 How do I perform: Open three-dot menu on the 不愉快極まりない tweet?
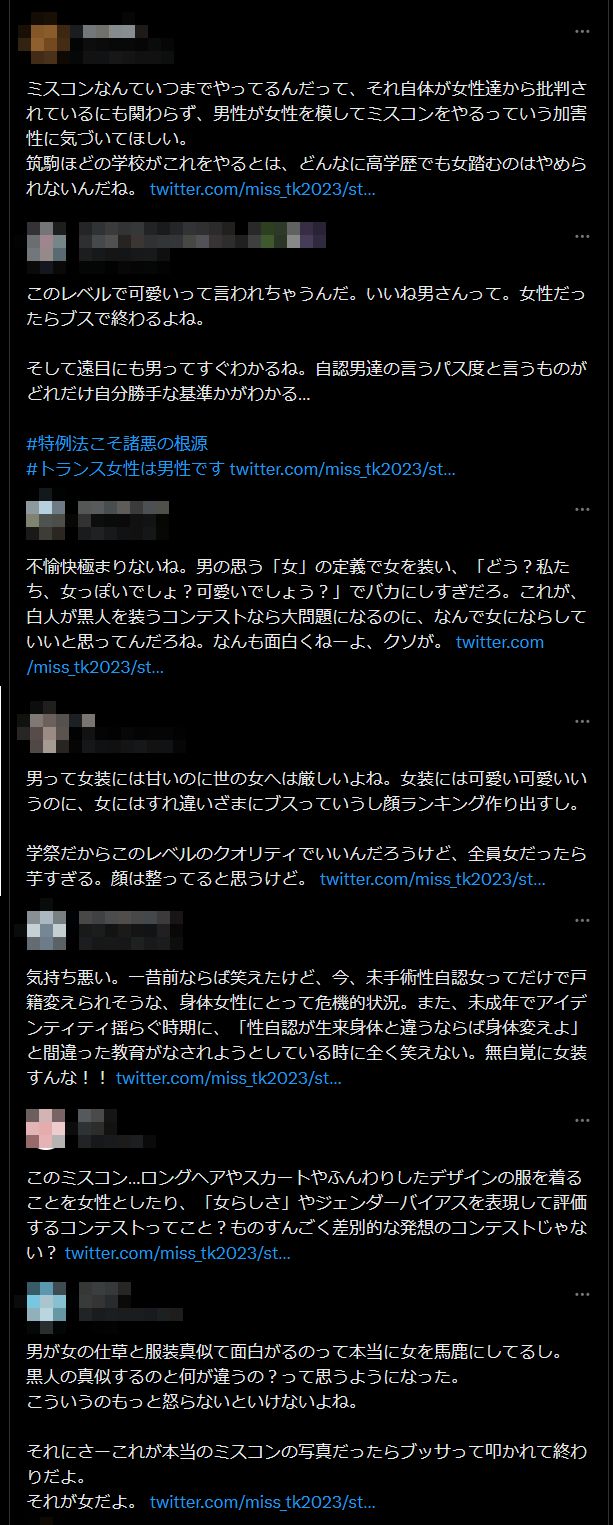(x=583, y=509)
